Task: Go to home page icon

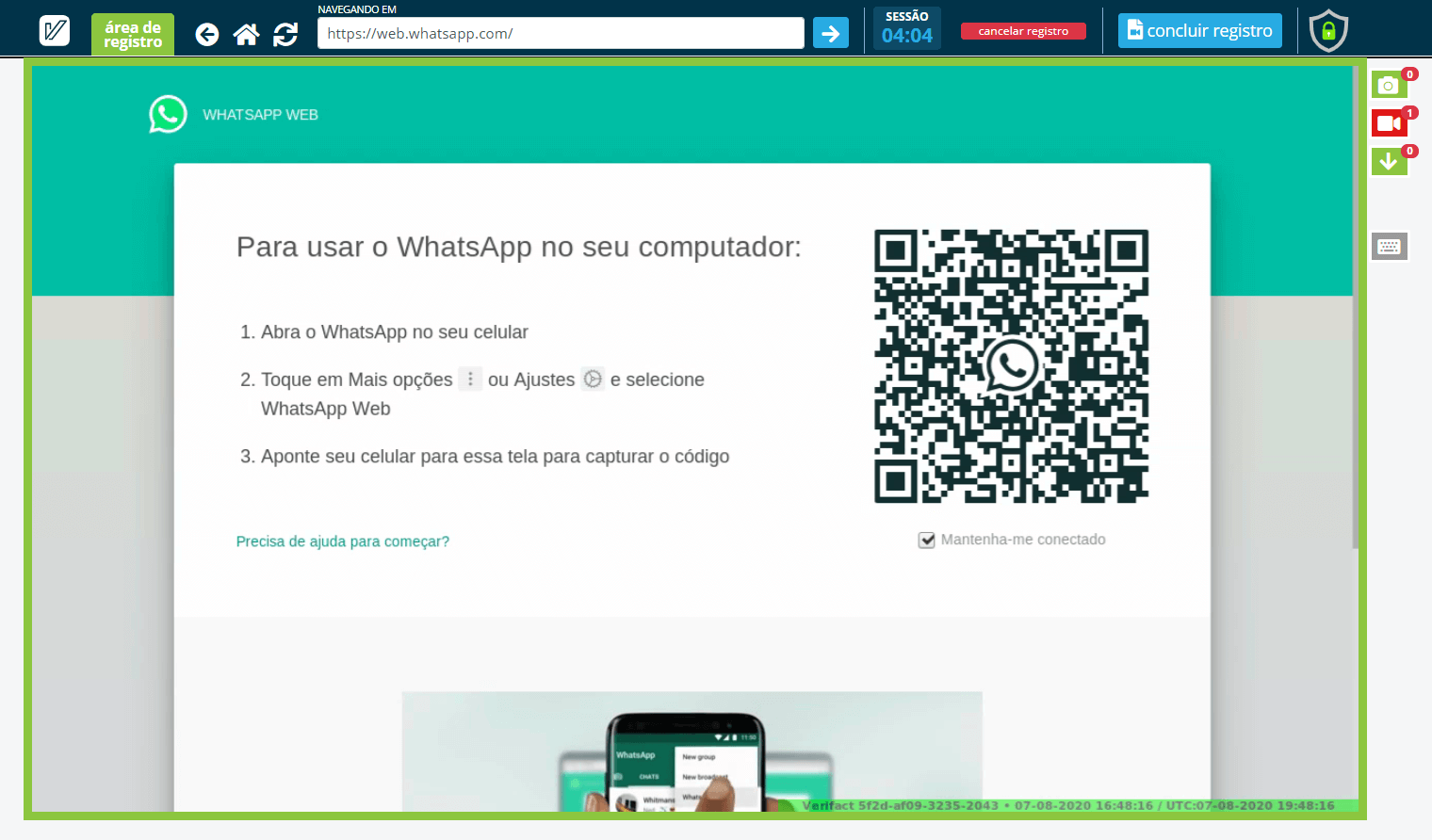Action: coord(247,35)
